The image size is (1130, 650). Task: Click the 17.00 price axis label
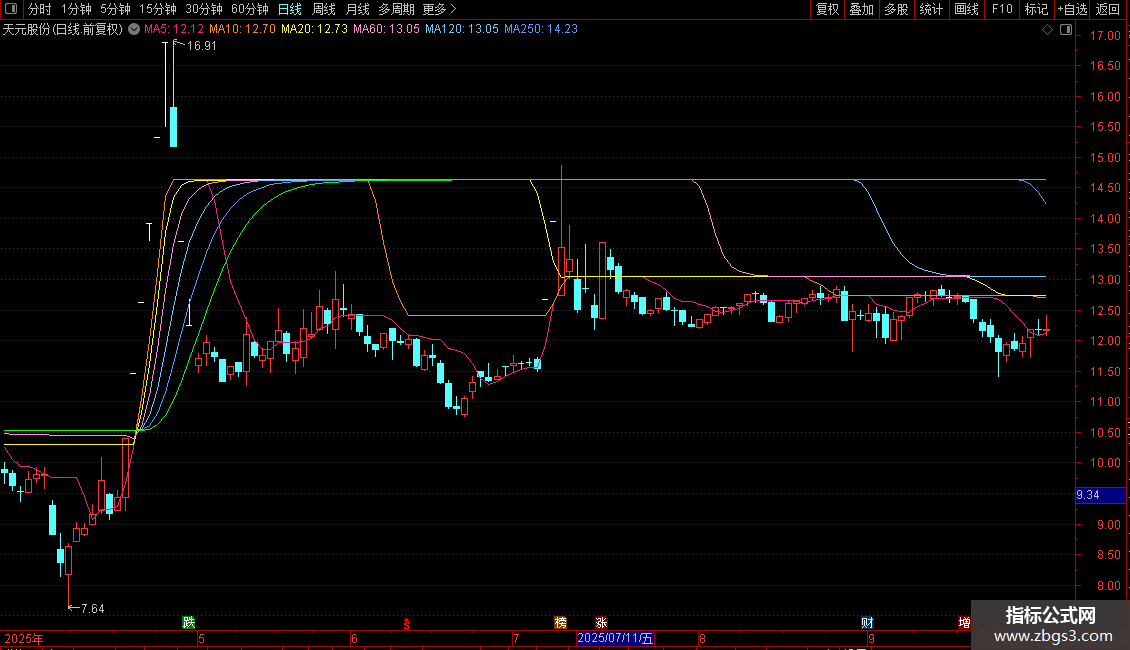pyautogui.click(x=1105, y=35)
